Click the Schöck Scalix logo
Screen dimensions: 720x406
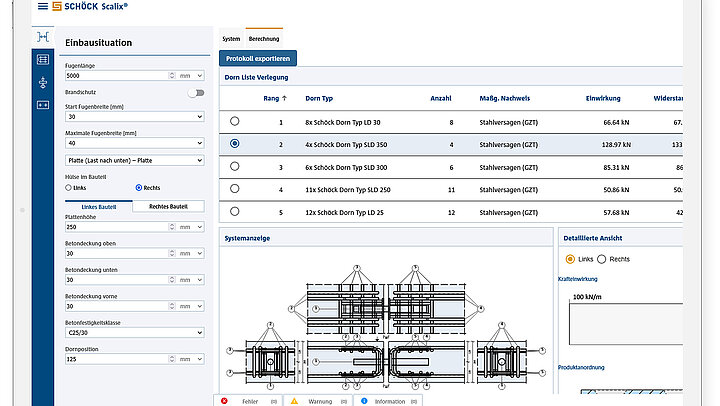pos(90,6)
